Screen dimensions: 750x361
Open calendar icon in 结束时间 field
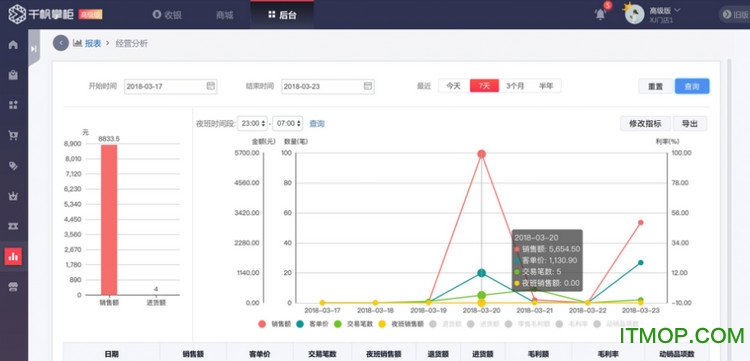367,86
